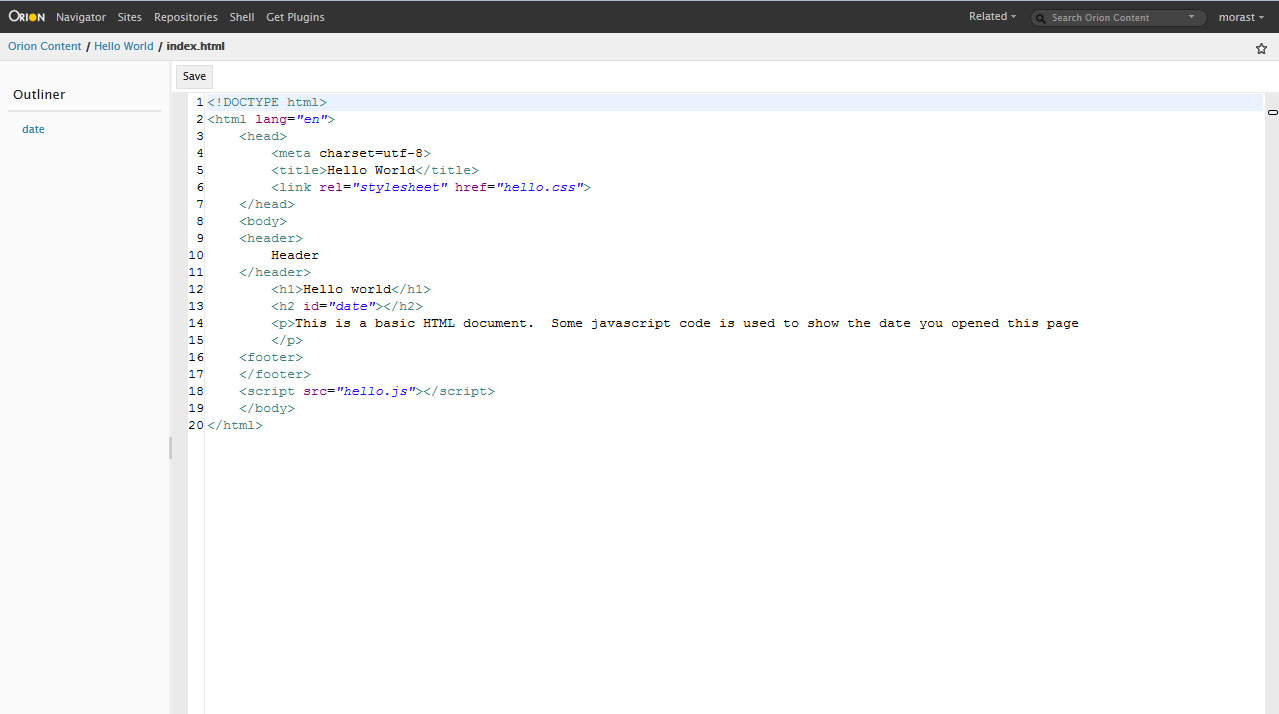Click the paragraph text on line 14
Viewport: 1279px width, 714px height.
pos(675,323)
